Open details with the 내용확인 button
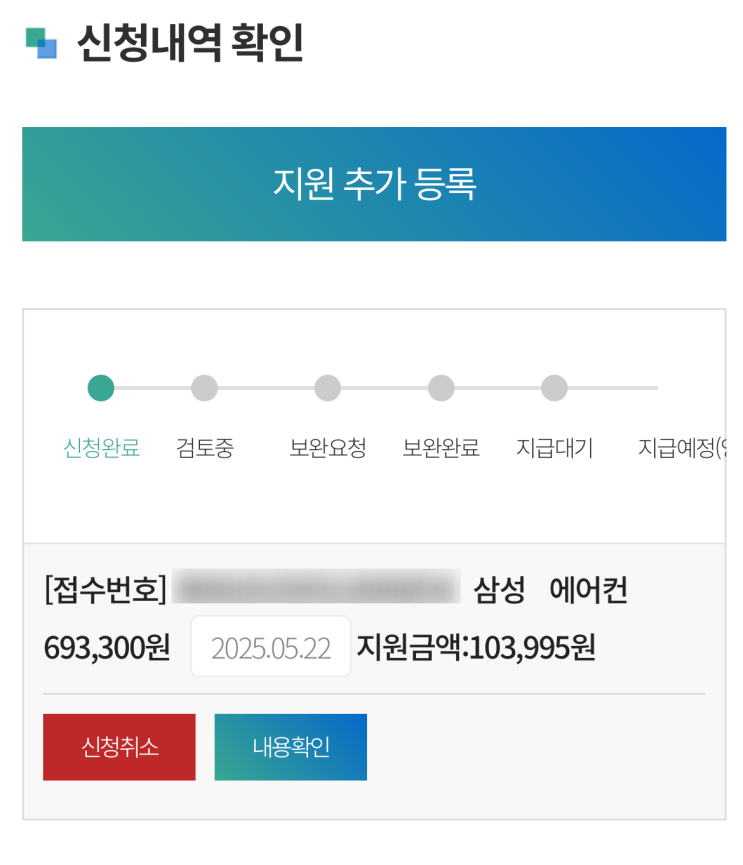743x865 pixels. click(x=291, y=747)
